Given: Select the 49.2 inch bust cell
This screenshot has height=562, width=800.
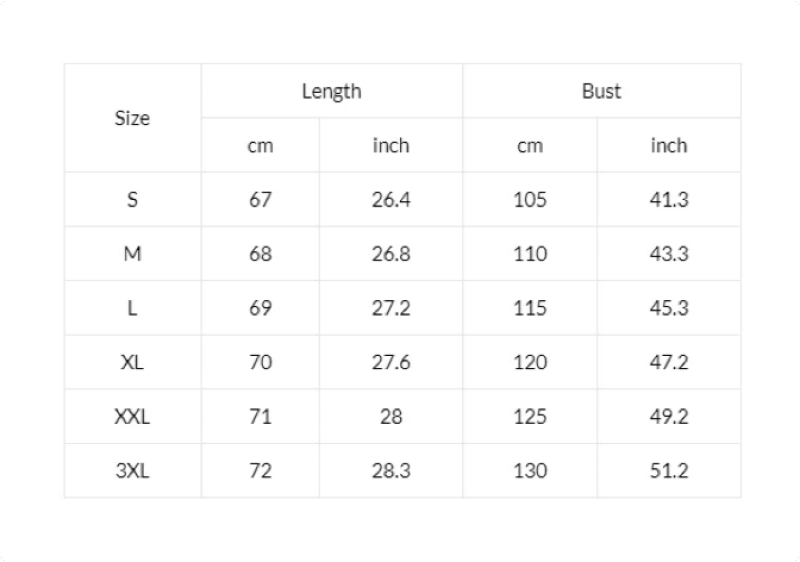Looking at the screenshot, I should [669, 416].
